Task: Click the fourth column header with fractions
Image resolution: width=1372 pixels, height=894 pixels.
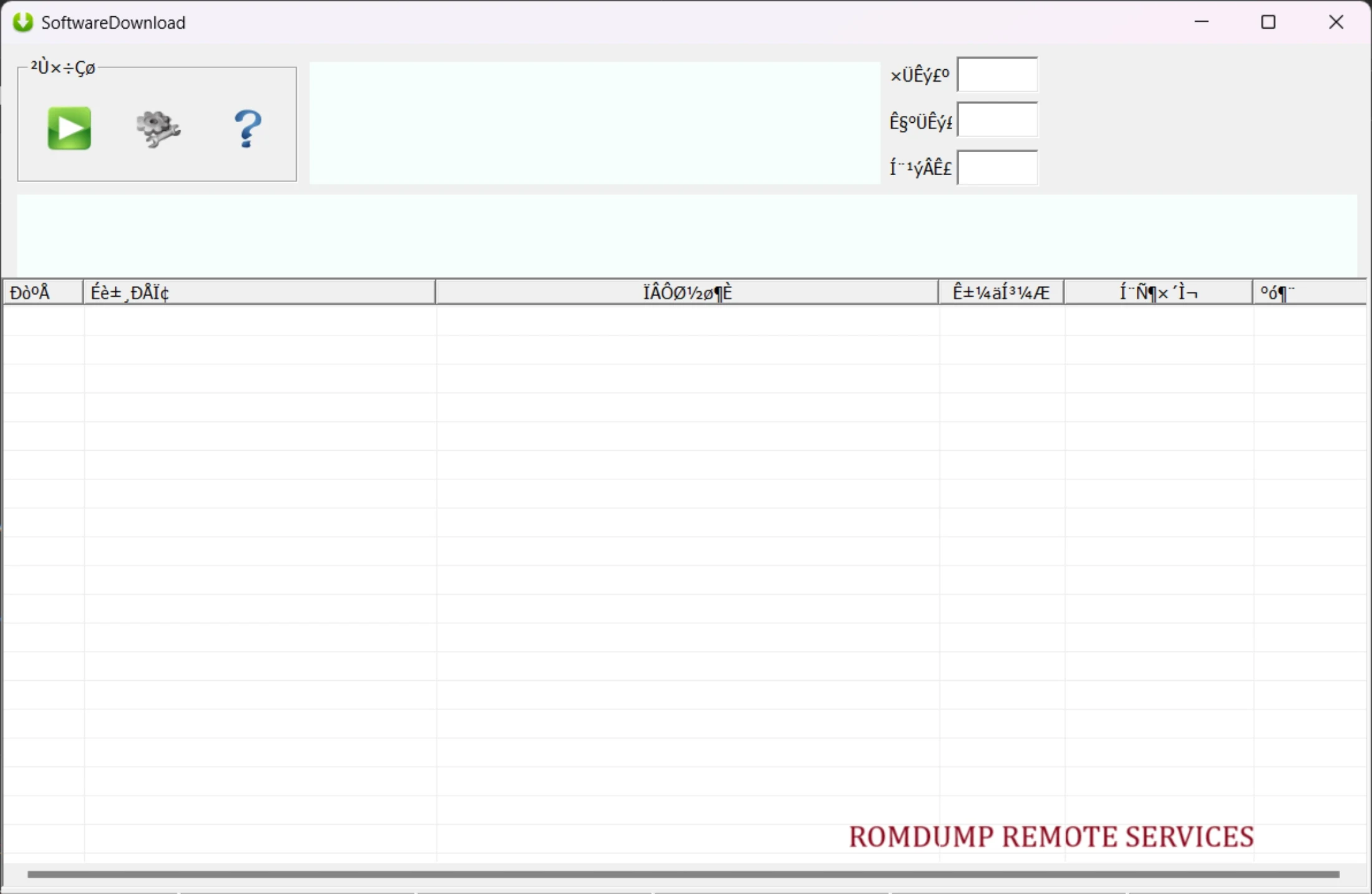Action: (x=1001, y=292)
